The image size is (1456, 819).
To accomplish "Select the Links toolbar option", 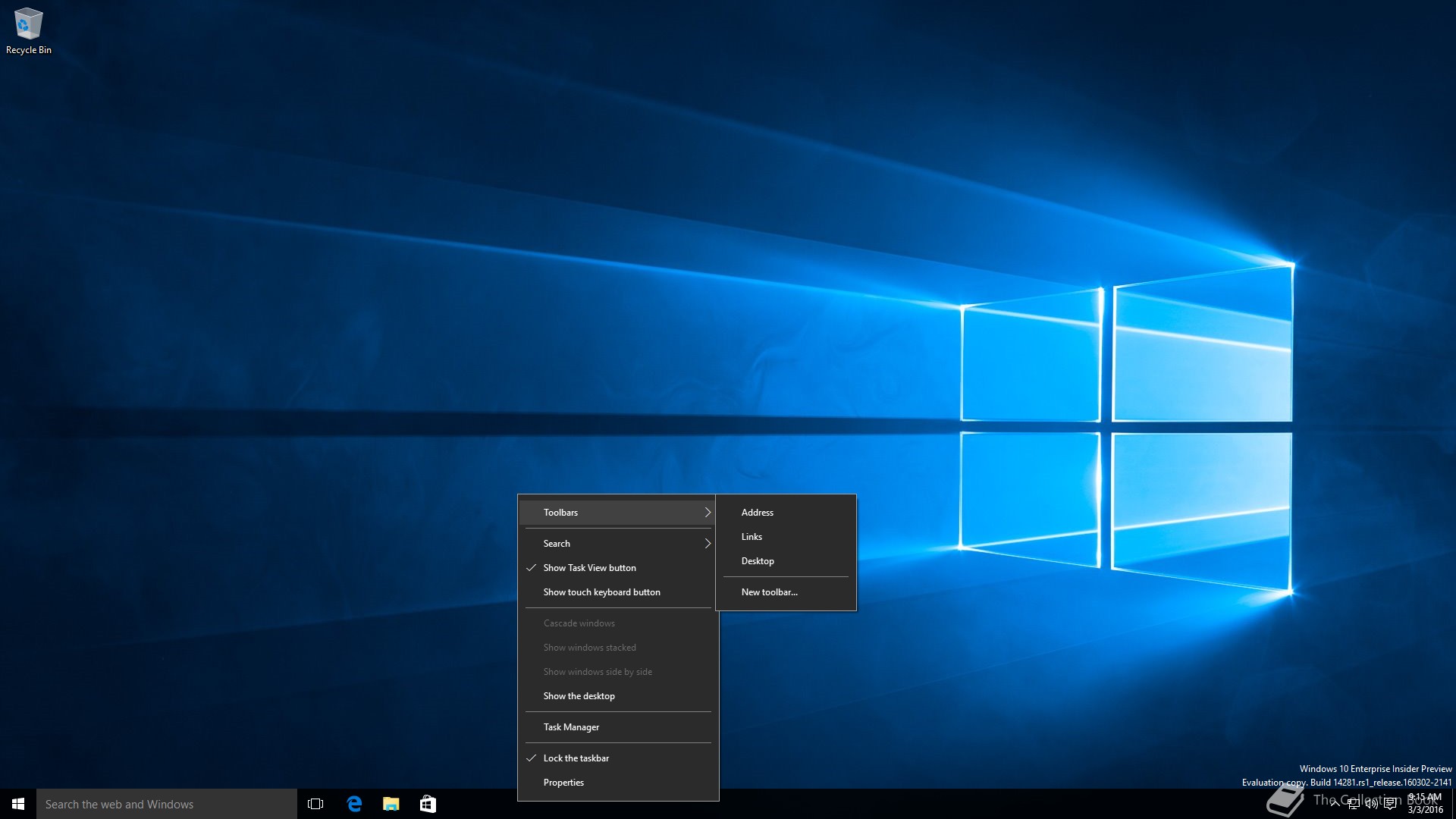I will pos(786,537).
